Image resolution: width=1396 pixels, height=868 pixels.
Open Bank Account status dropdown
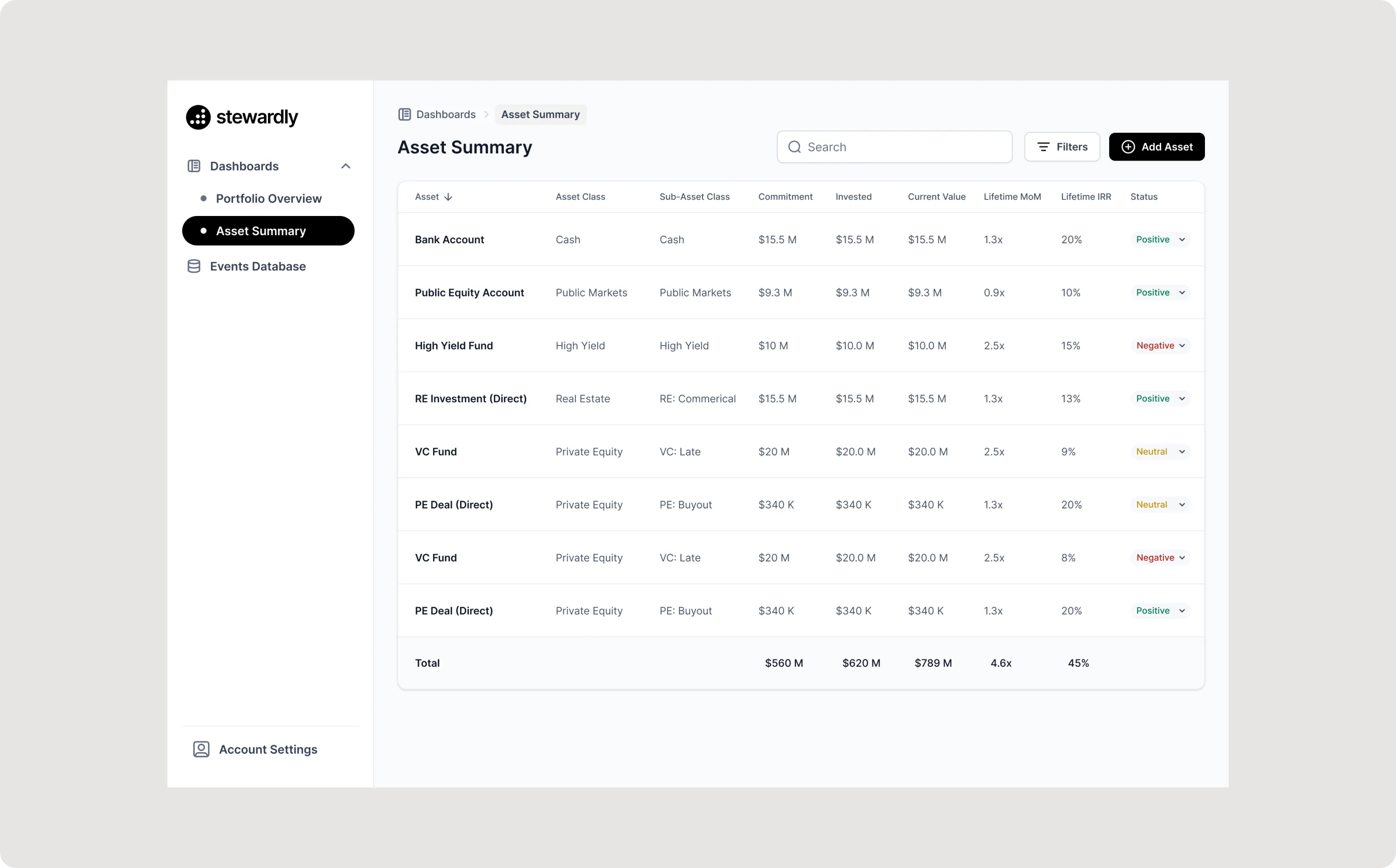(x=1182, y=239)
